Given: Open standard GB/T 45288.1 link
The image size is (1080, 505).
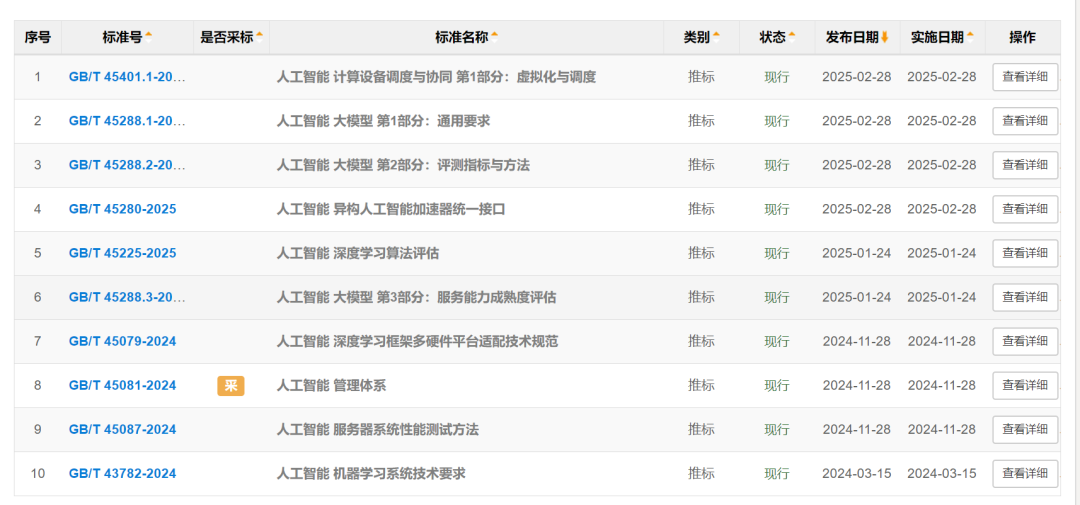Looking at the screenshot, I should tap(127, 121).
